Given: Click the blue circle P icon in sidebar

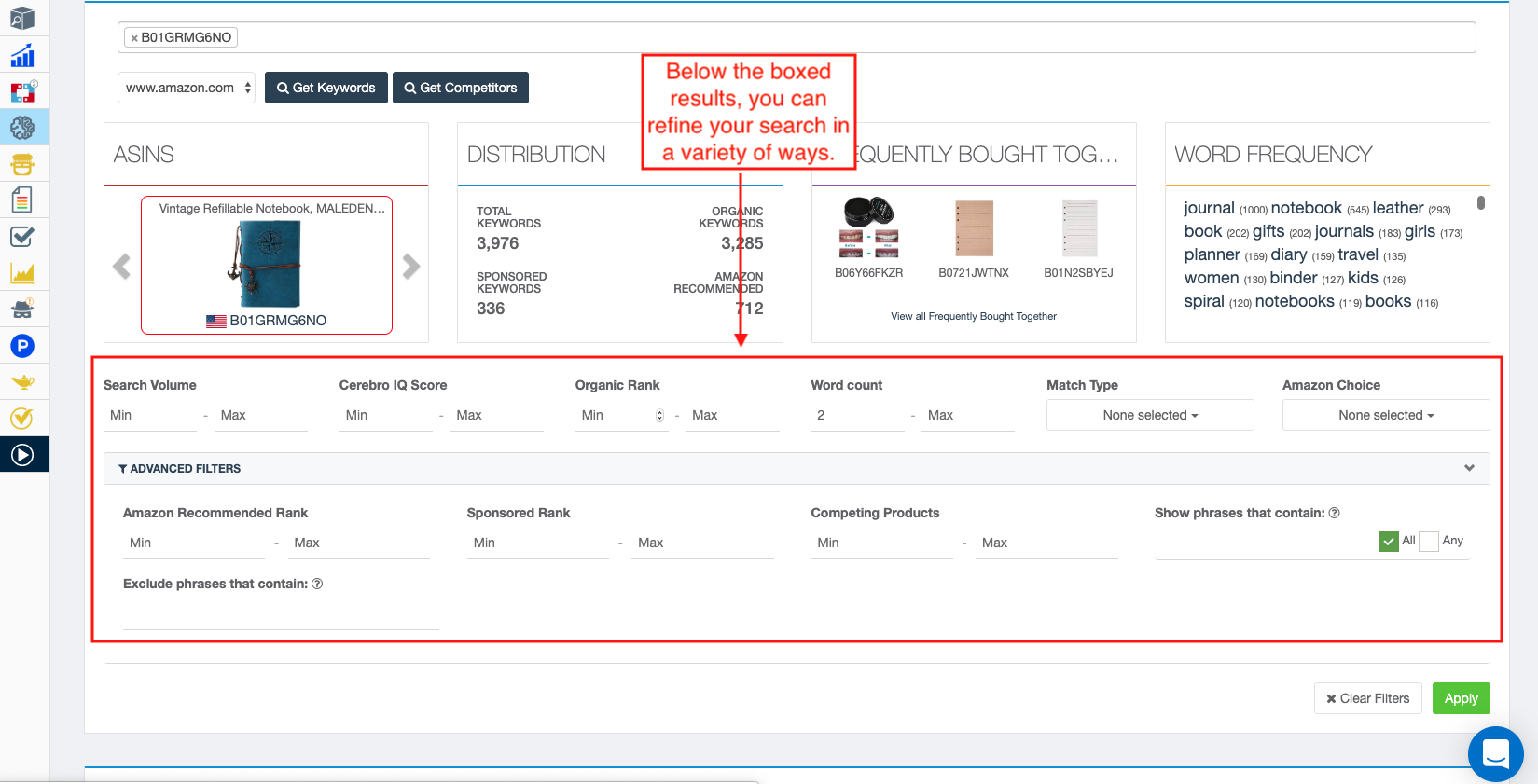Looking at the screenshot, I should pyautogui.click(x=22, y=346).
